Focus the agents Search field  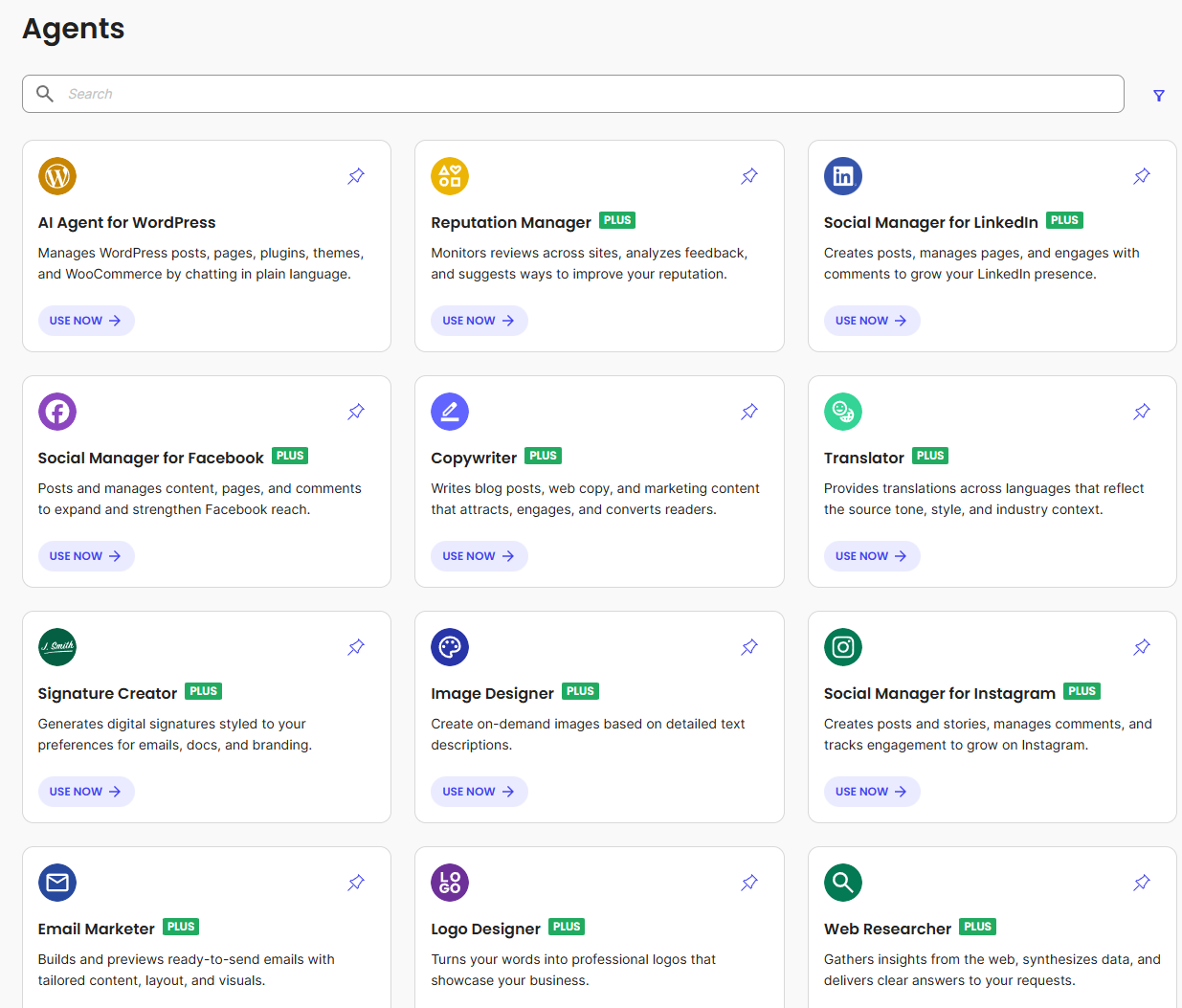(x=574, y=94)
